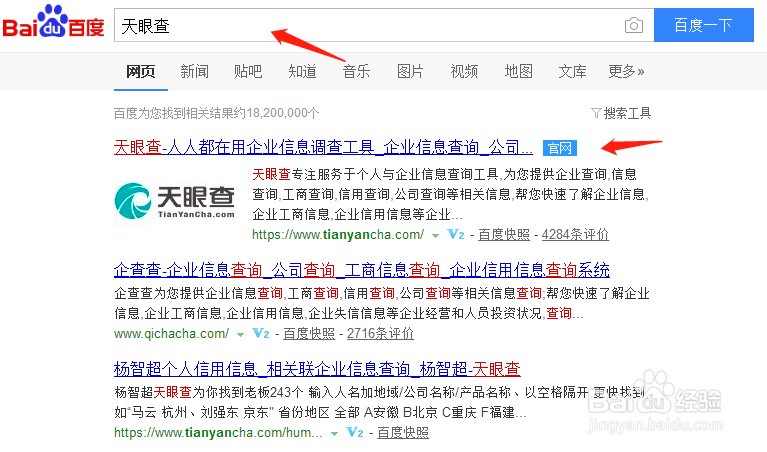767x452 pixels.
Task: Click the 百度一下 search button
Action: (x=704, y=25)
